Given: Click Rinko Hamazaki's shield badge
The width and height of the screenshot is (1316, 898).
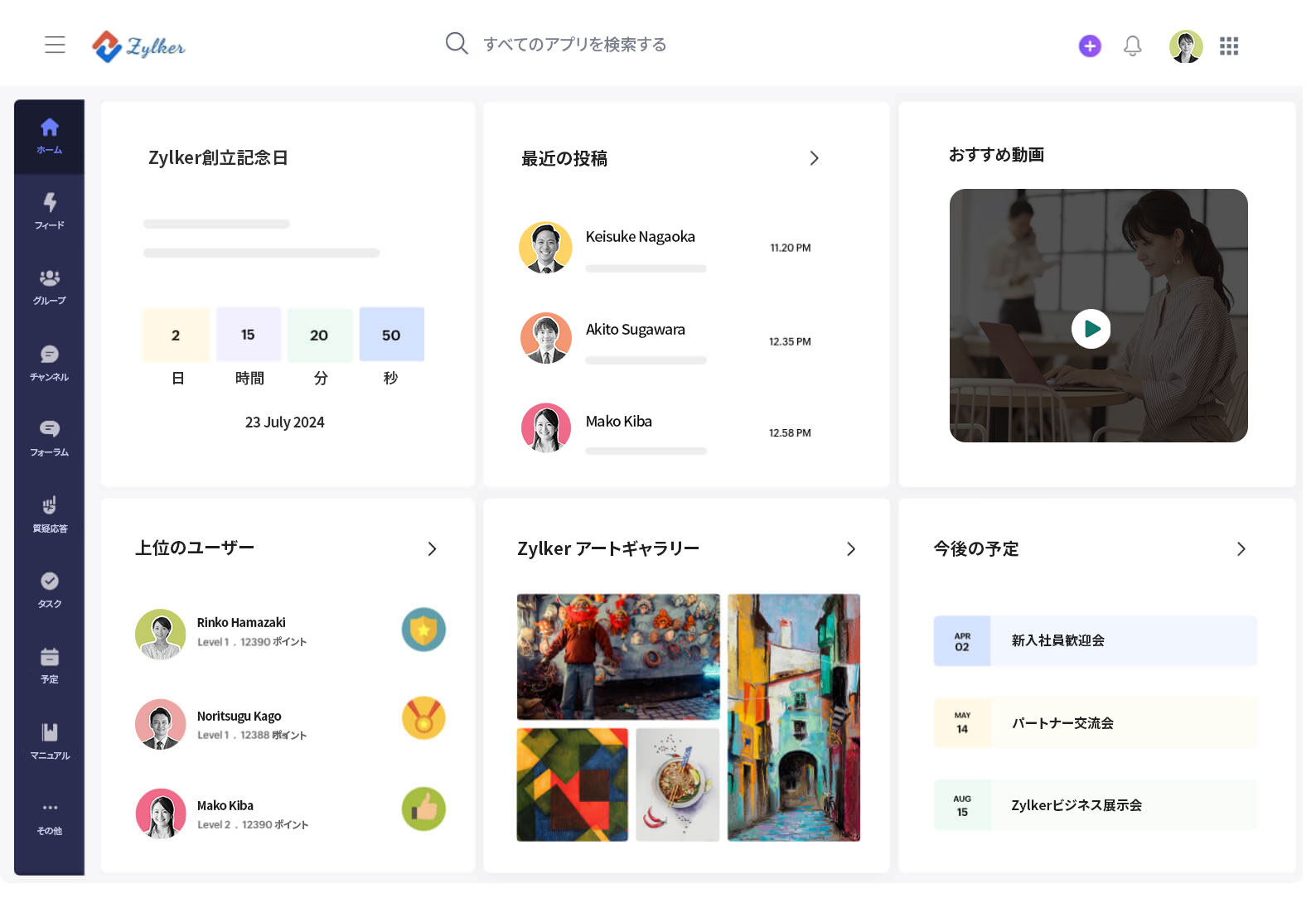Looking at the screenshot, I should coord(423,630).
